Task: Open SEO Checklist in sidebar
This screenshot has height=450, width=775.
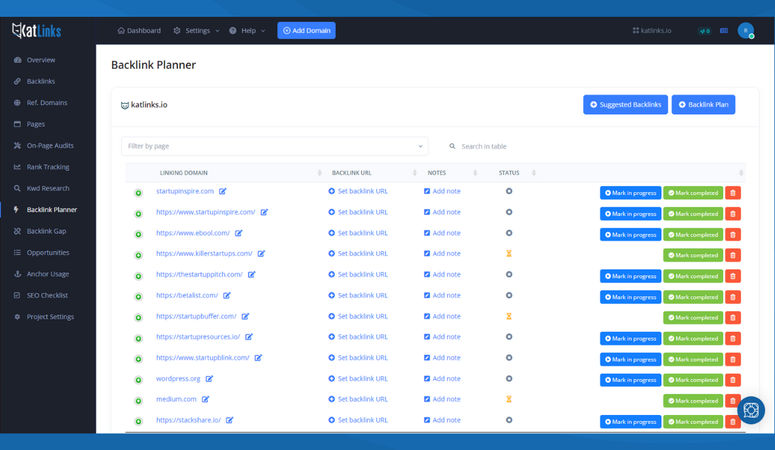Action: pos(47,295)
